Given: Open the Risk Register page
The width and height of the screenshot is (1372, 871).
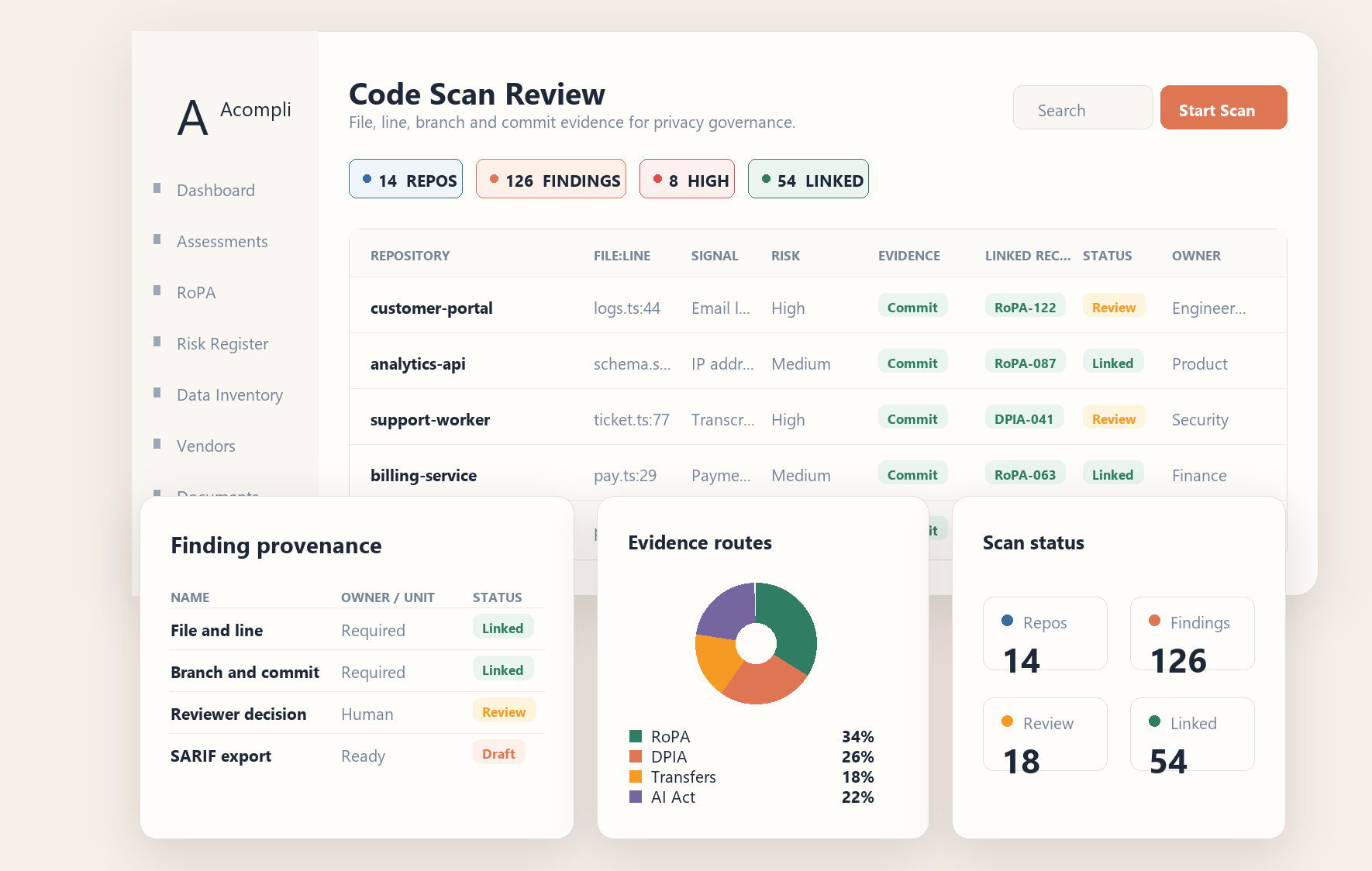Looking at the screenshot, I should point(222,344).
